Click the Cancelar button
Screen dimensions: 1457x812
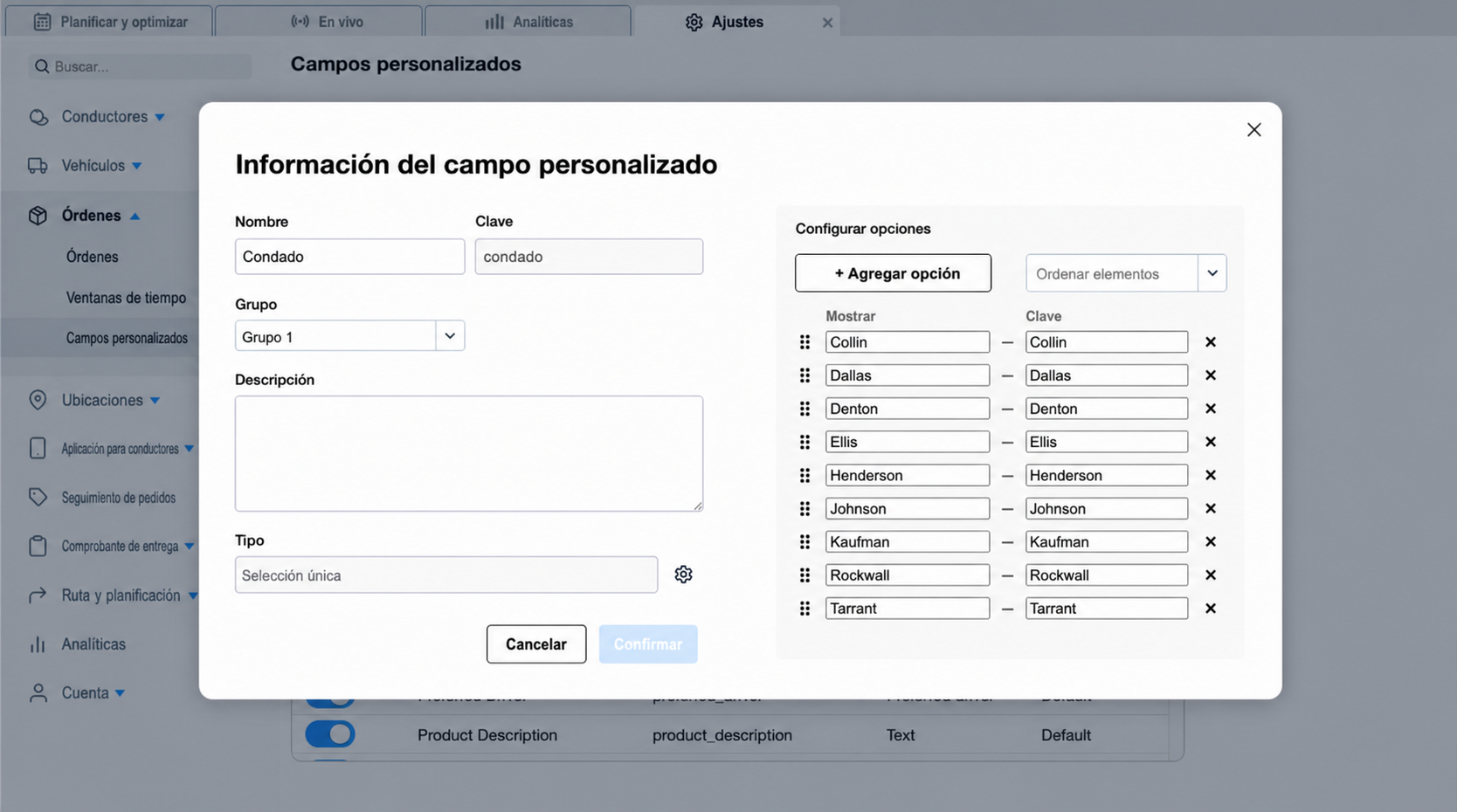pyautogui.click(x=536, y=644)
